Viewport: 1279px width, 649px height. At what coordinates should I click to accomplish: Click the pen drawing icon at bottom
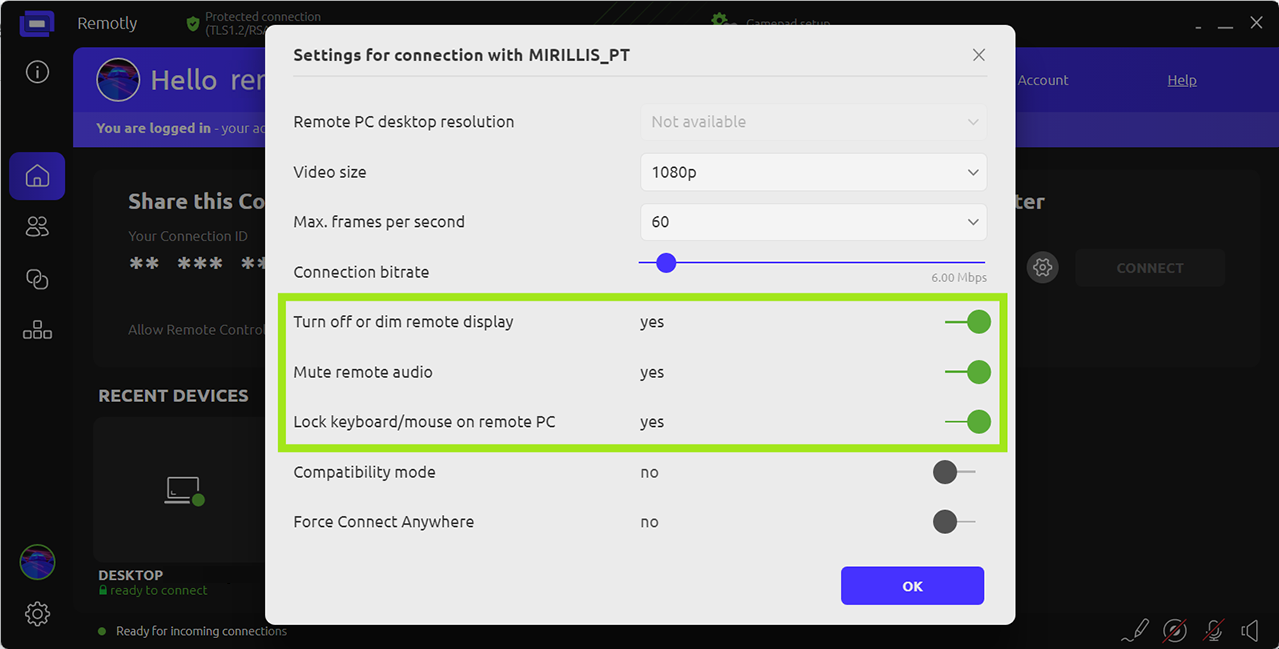(x=1135, y=630)
